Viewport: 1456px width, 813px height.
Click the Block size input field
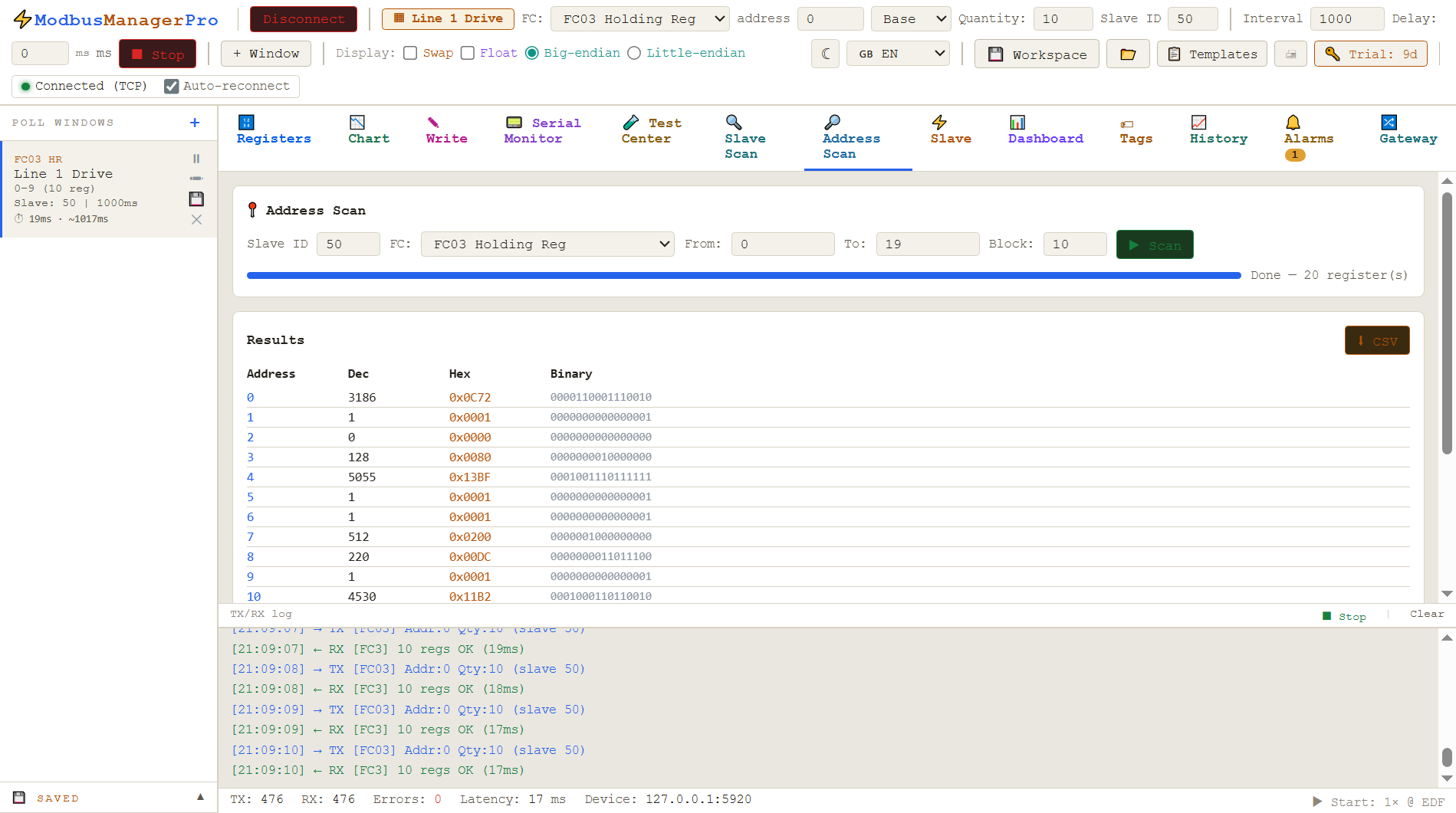coord(1075,244)
